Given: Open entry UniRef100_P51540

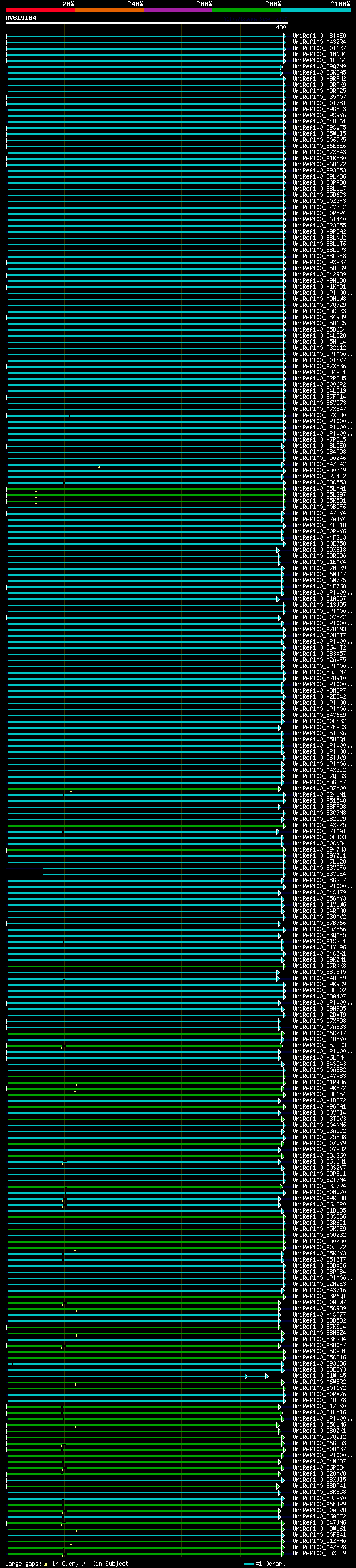Looking at the screenshot, I should tap(319, 801).
